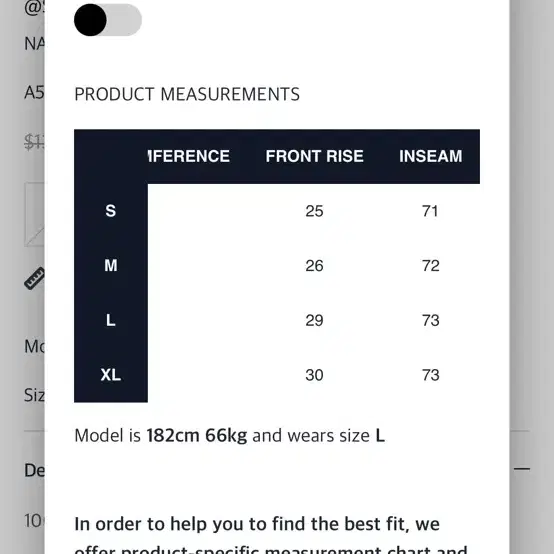The height and width of the screenshot is (554, 554).
Task: Click the partially visible CIRCUMFERENCE header
Action: (189, 156)
